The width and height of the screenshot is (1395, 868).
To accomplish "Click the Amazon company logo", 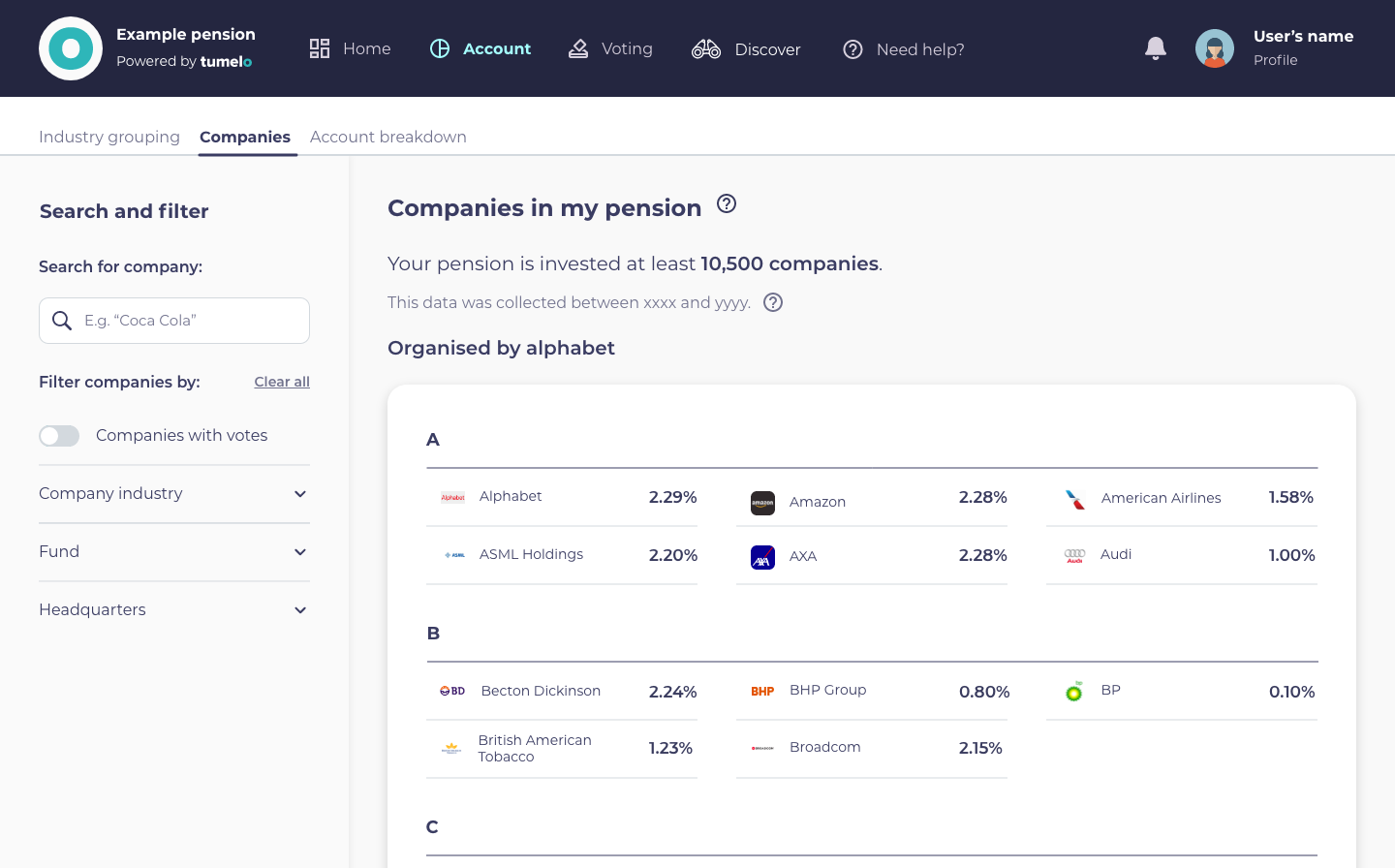I will 763,503.
